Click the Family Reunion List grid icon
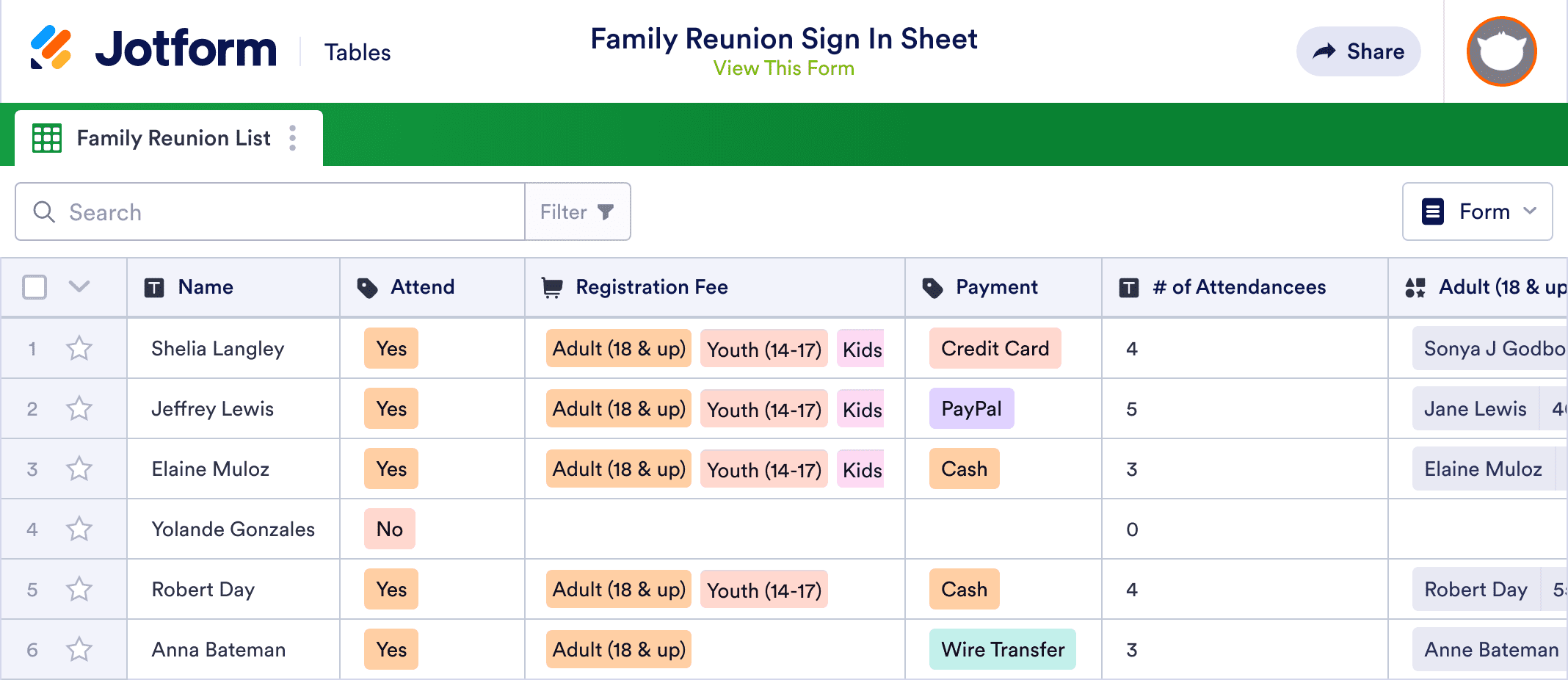1568x680 pixels. 47,138
